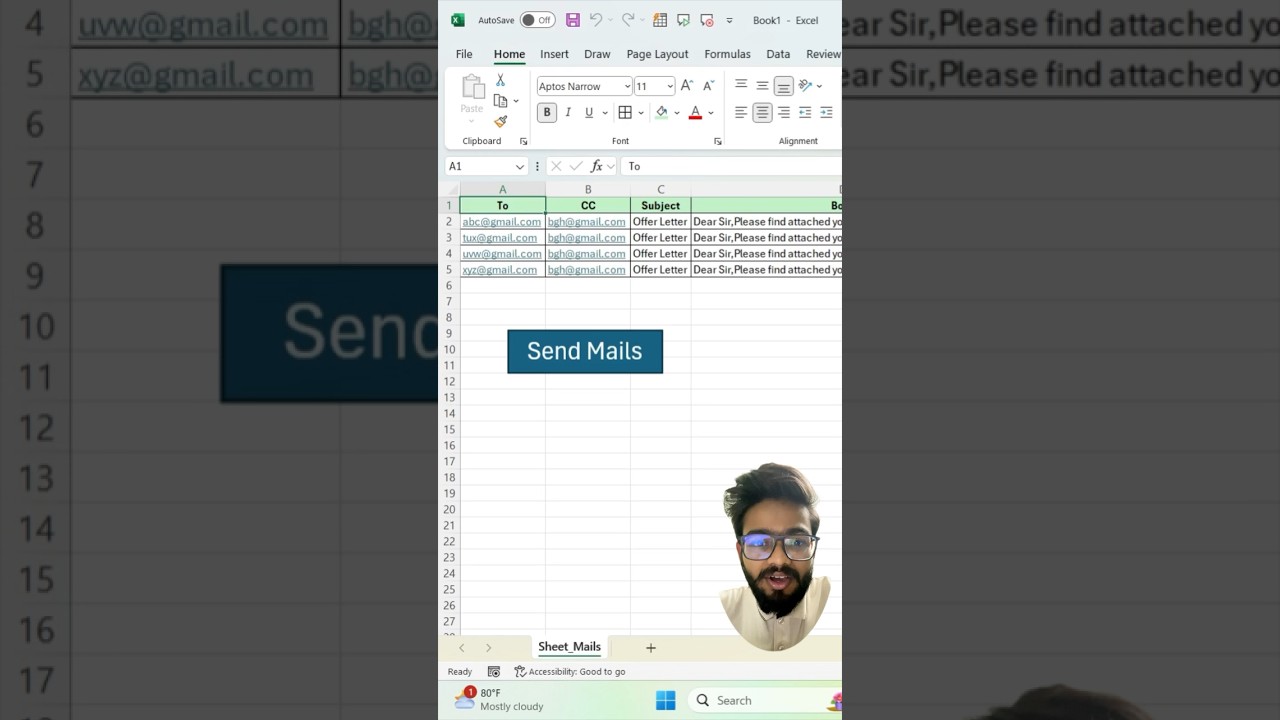1280x720 pixels.
Task: Click formula bar containing To
Action: pos(731,166)
